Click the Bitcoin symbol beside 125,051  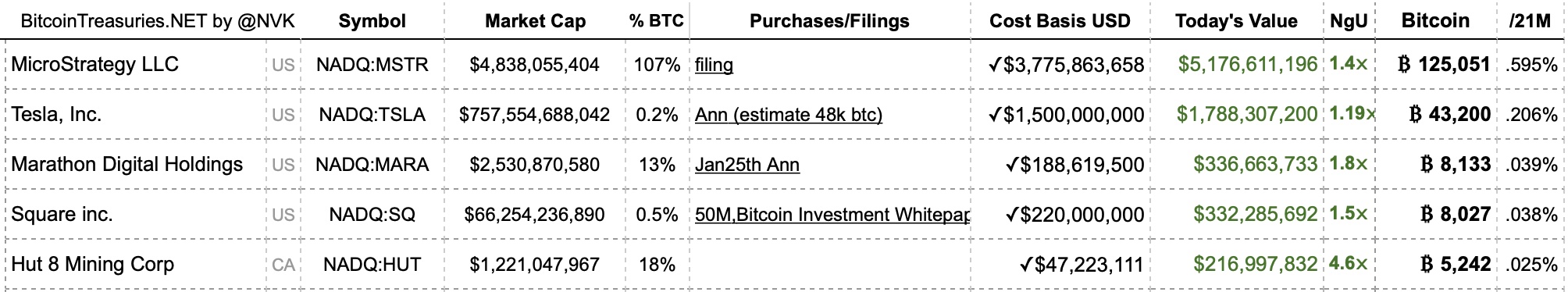(x=1404, y=64)
